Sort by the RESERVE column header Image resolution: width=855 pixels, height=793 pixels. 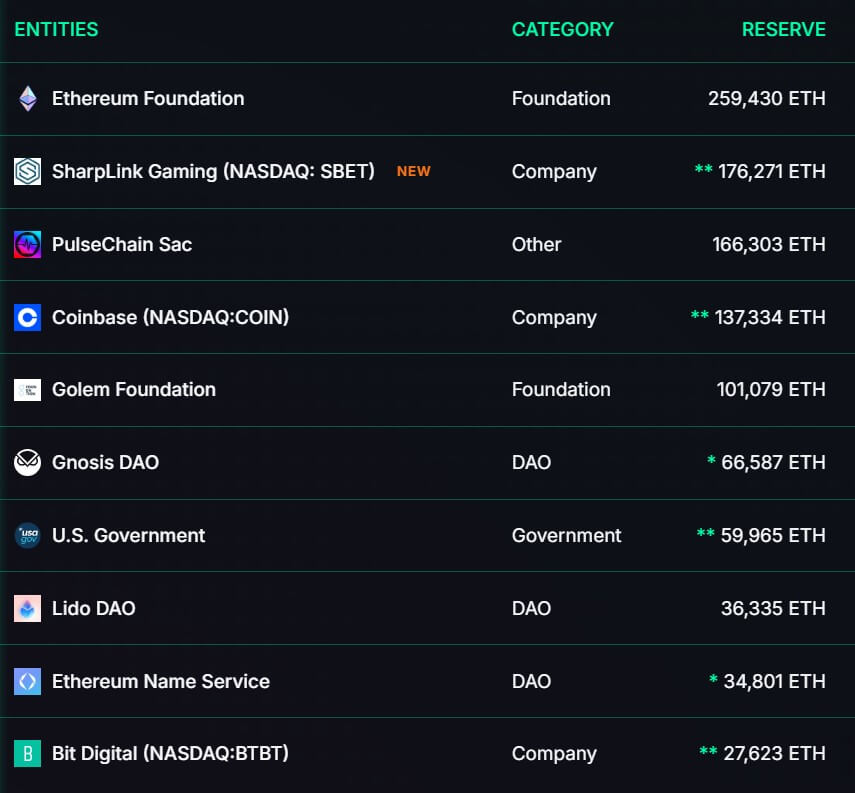(x=783, y=30)
